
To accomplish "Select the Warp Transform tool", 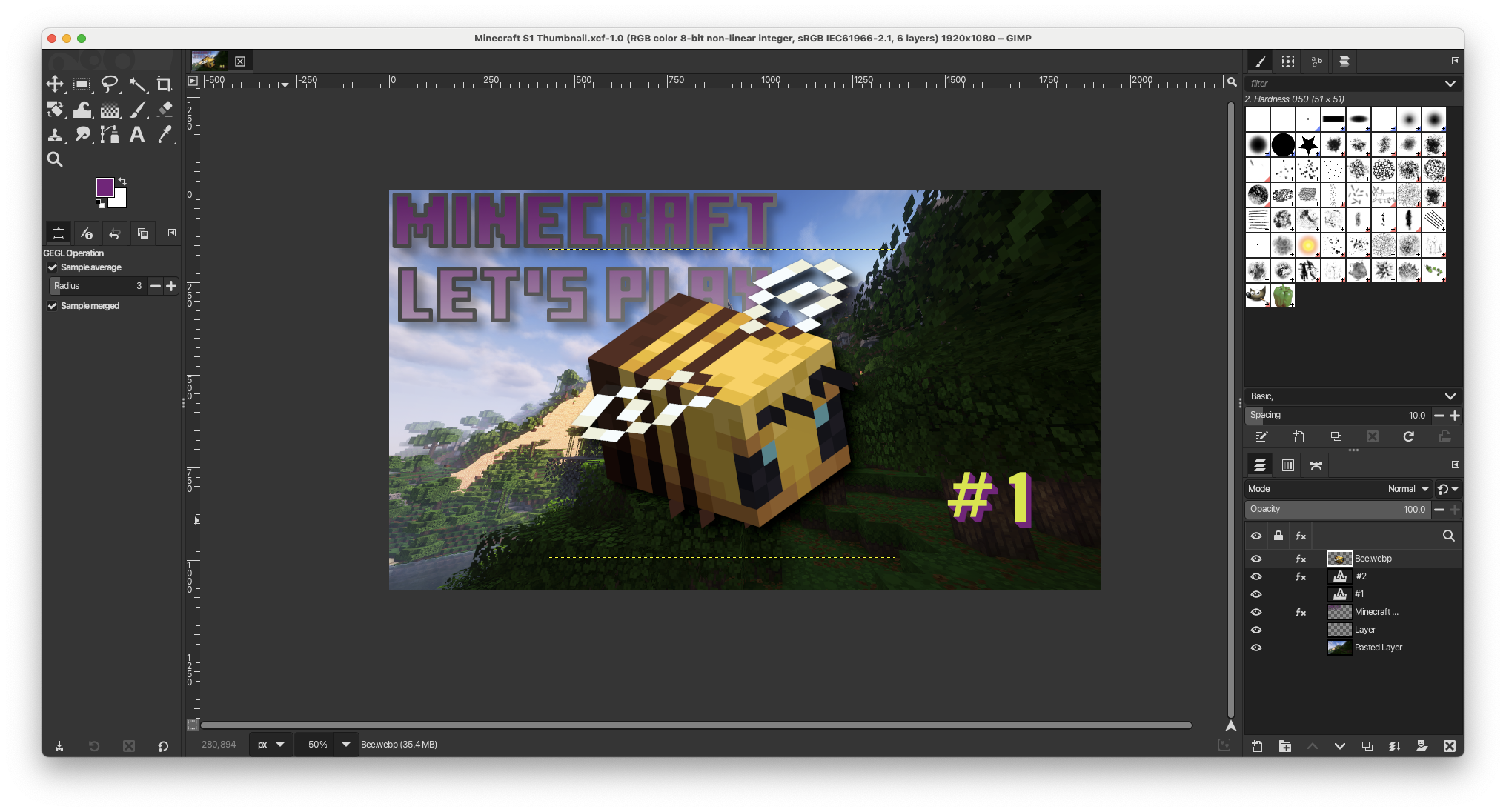I will coord(82,110).
